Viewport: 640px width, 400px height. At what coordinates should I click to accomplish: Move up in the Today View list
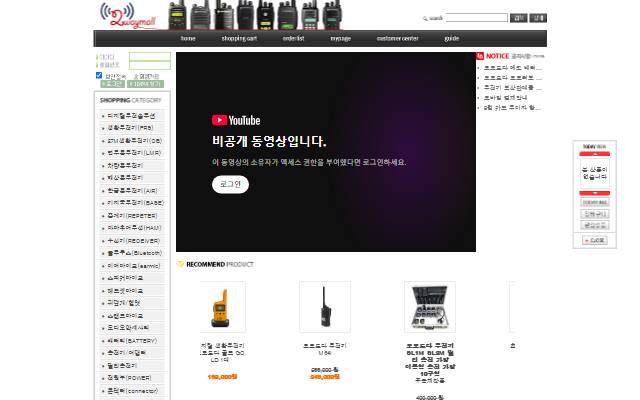(x=594, y=154)
